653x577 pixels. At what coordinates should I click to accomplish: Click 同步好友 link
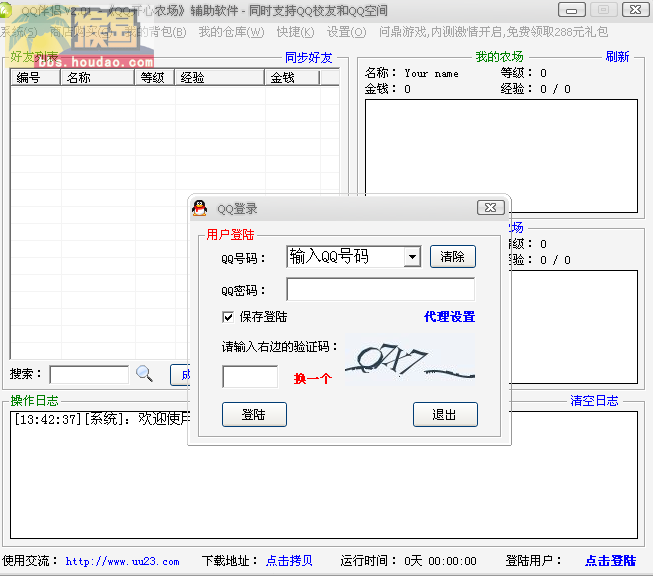309,57
